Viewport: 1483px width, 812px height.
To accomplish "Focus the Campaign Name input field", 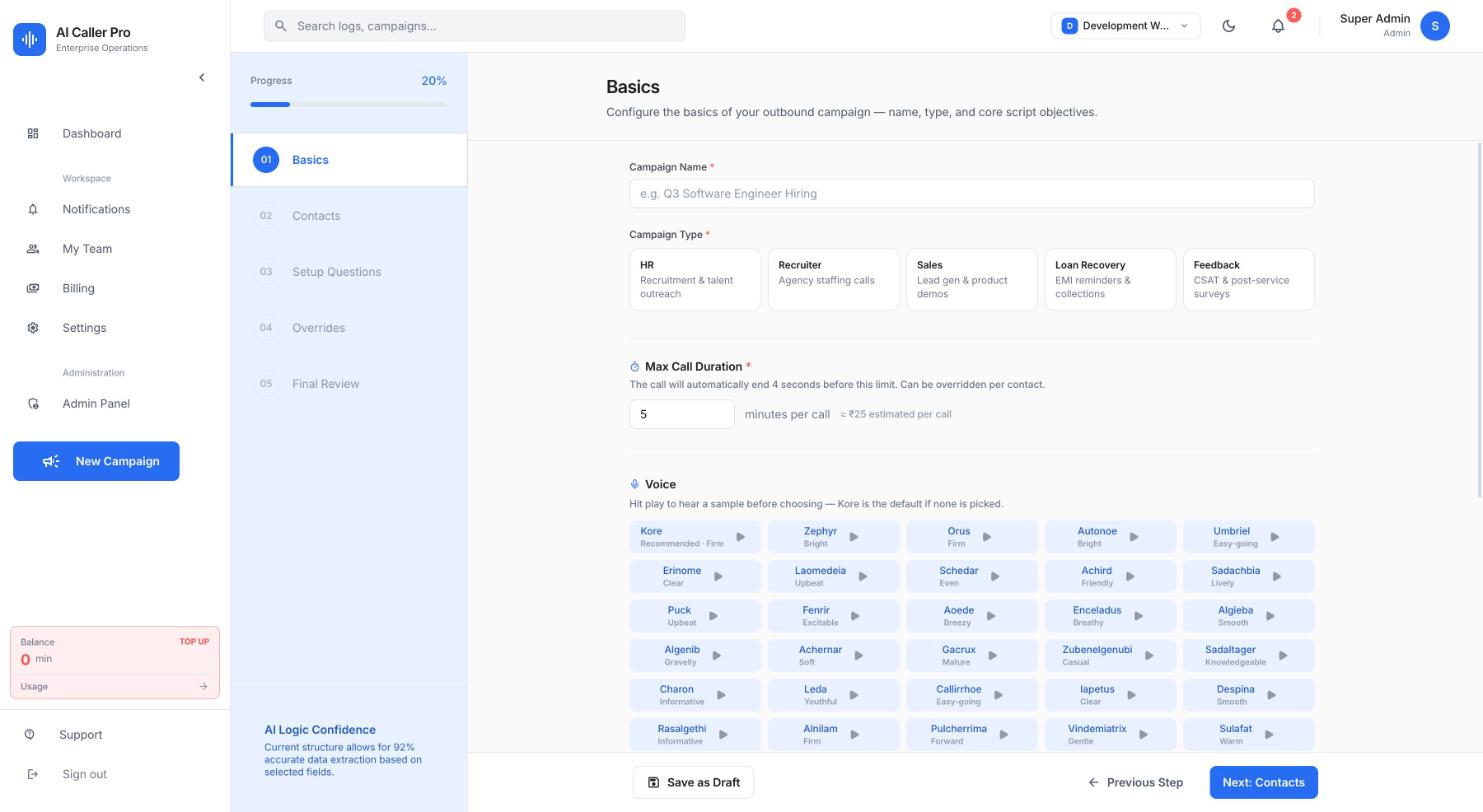I will click(x=971, y=194).
